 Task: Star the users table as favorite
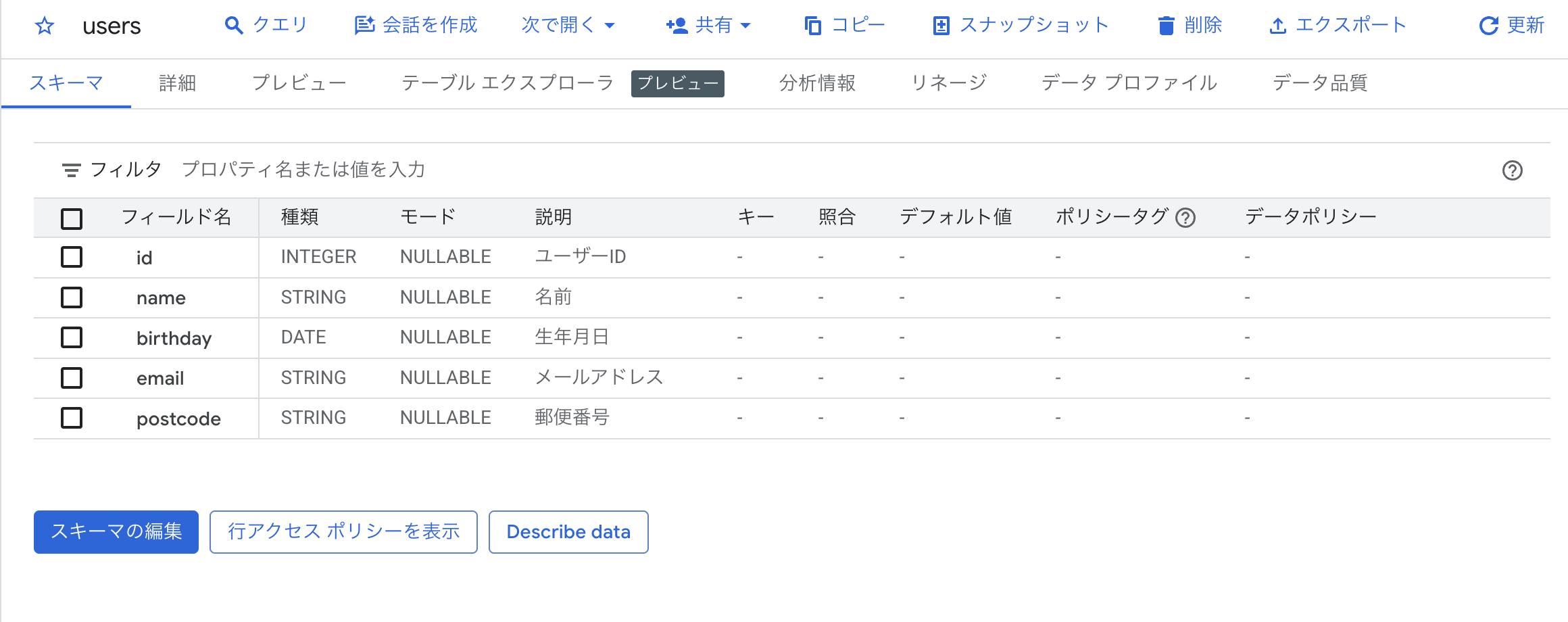tap(44, 27)
